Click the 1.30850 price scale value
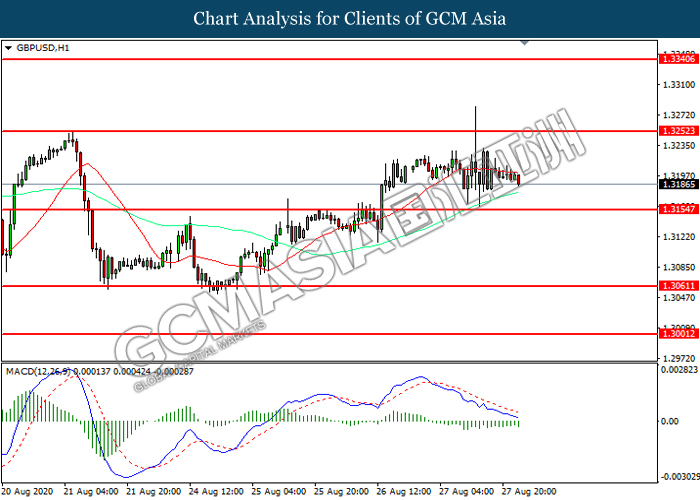The width and height of the screenshot is (700, 500). pyautogui.click(x=679, y=267)
